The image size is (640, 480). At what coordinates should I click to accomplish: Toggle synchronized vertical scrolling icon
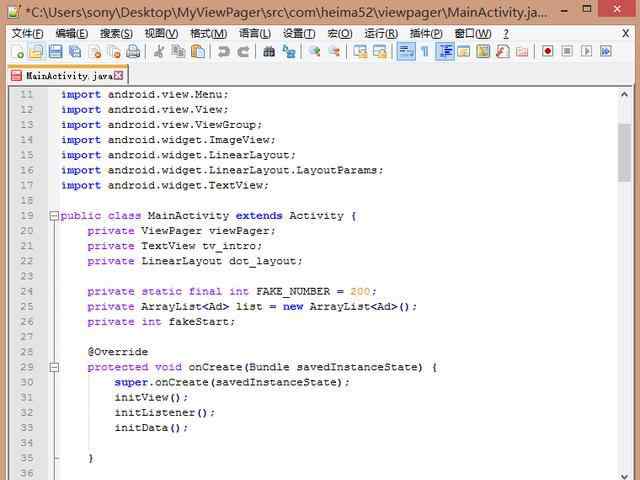[x=360, y=51]
